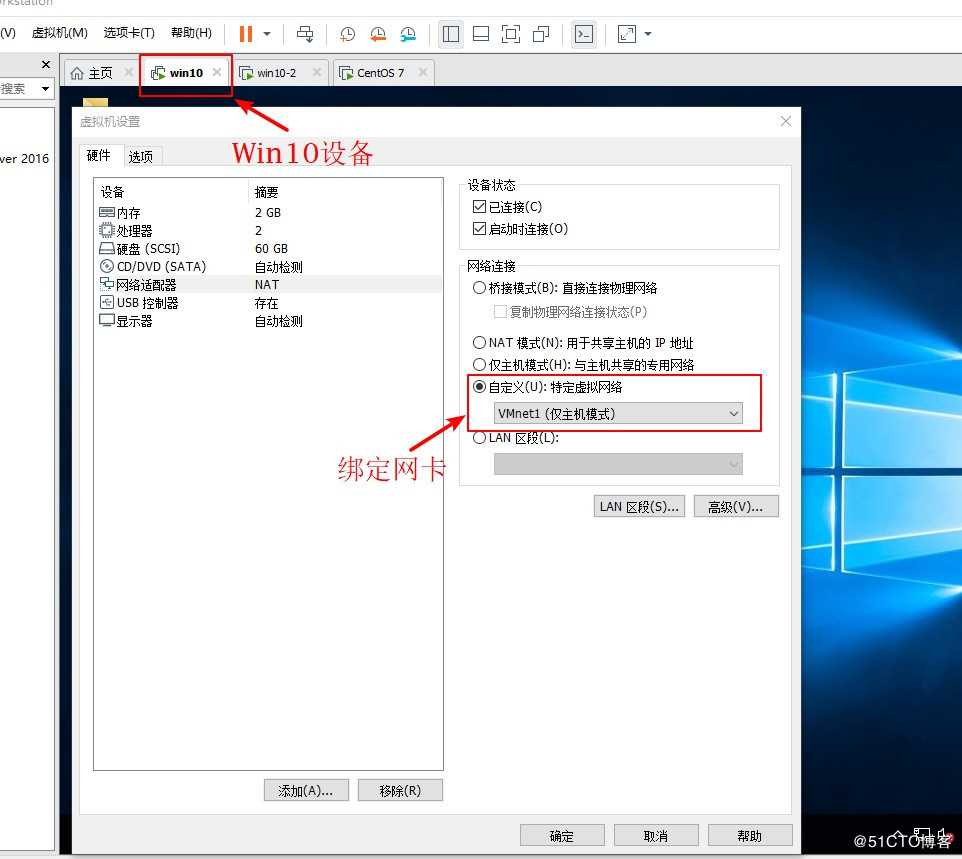This screenshot has height=859, width=962.
Task: Click the 显示器 monitor icon
Action: coord(107,320)
